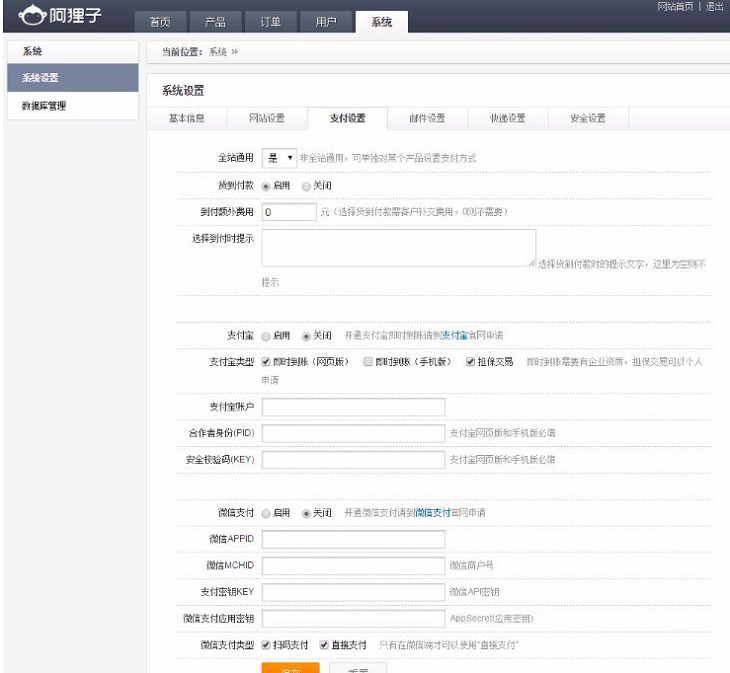Click the 支付宝 official site link
This screenshot has width=730, height=673.
(x=454, y=335)
